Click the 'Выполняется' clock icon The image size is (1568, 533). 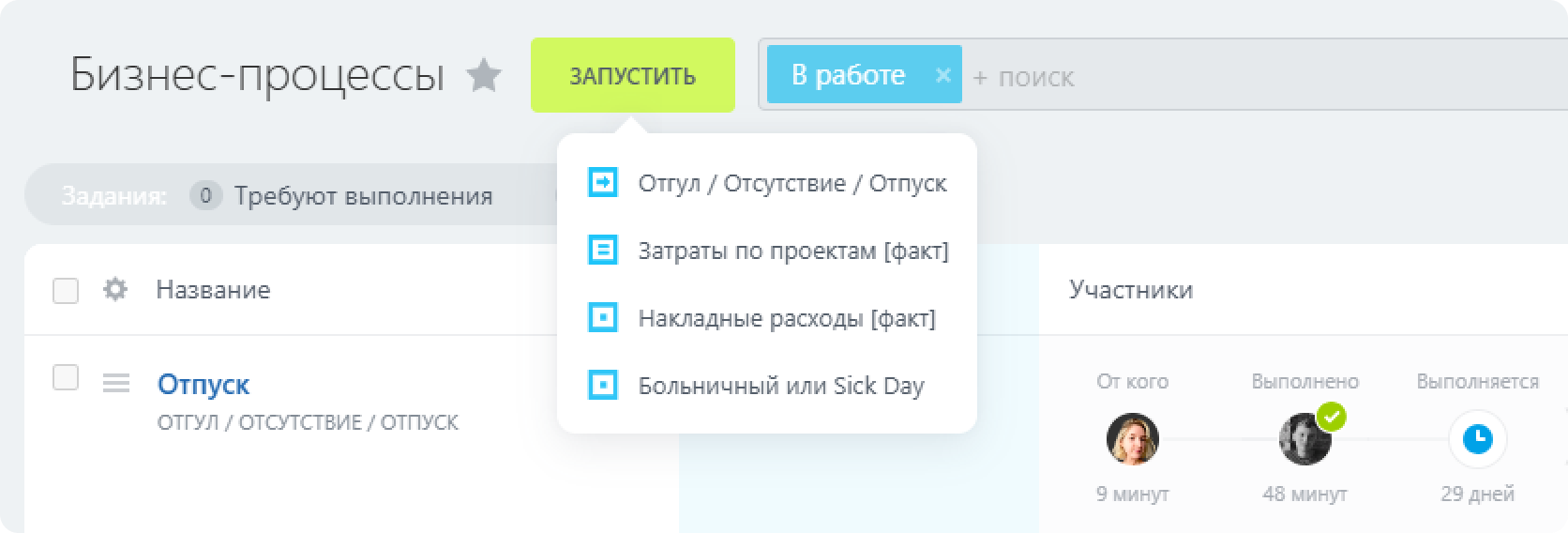click(1478, 438)
